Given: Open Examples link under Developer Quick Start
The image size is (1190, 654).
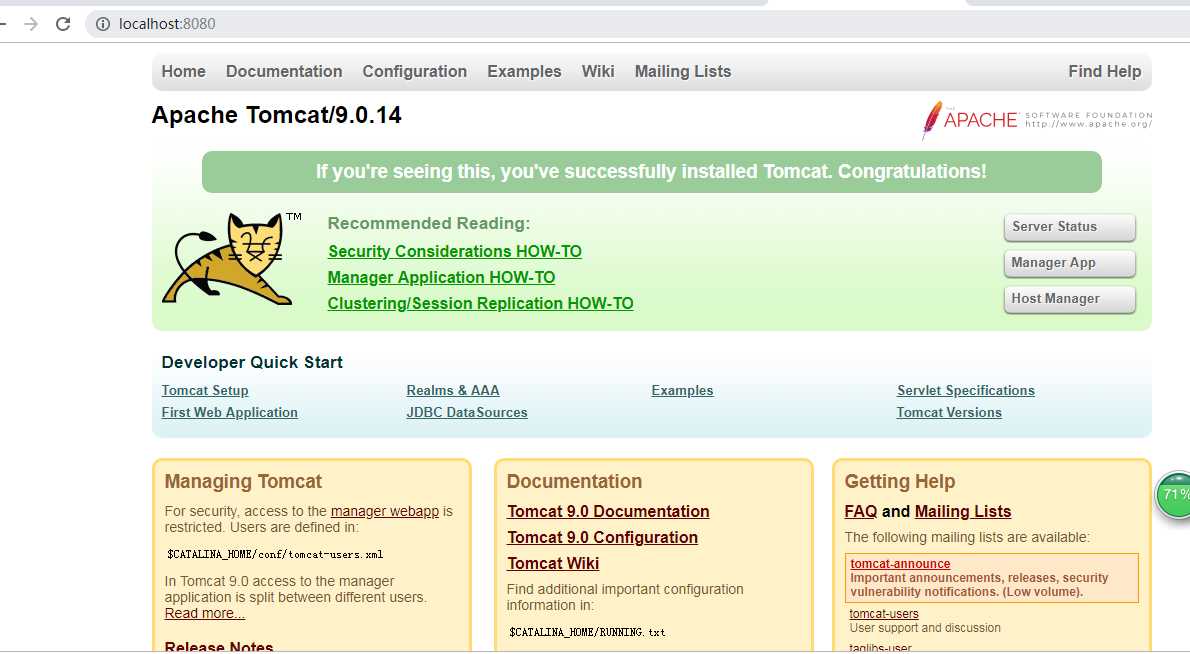Looking at the screenshot, I should (682, 390).
